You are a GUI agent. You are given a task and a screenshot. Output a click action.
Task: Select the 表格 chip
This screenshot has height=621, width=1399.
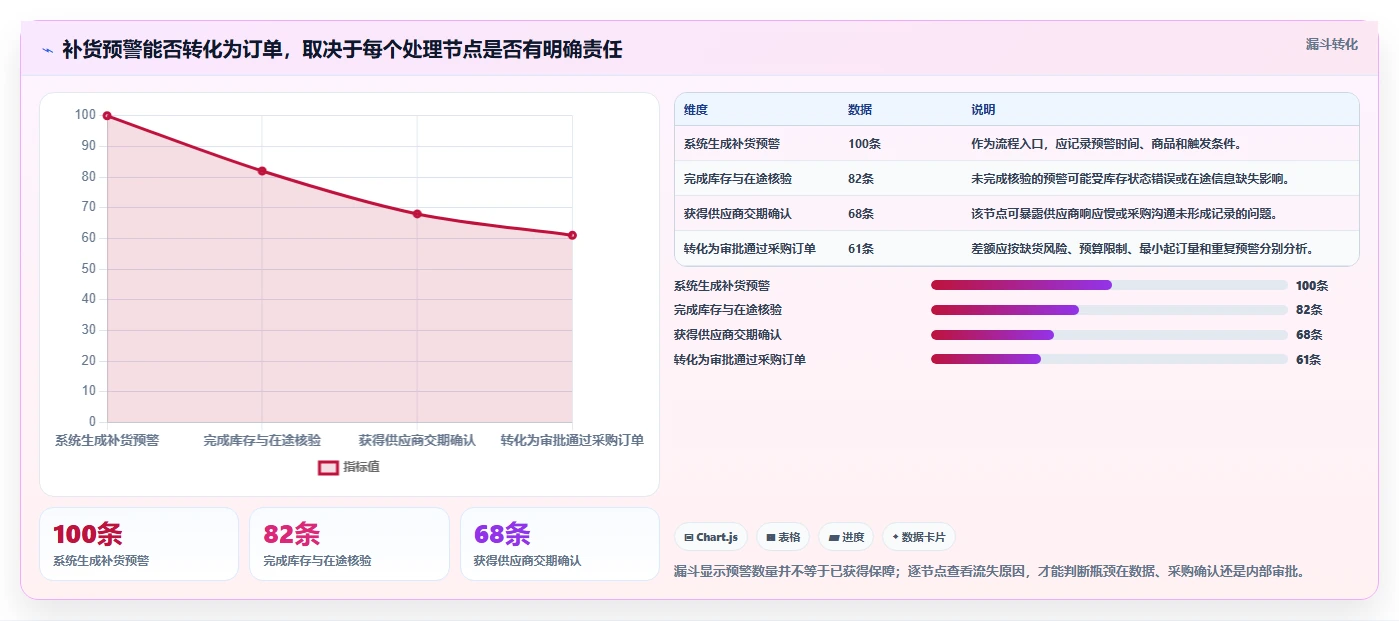point(783,537)
